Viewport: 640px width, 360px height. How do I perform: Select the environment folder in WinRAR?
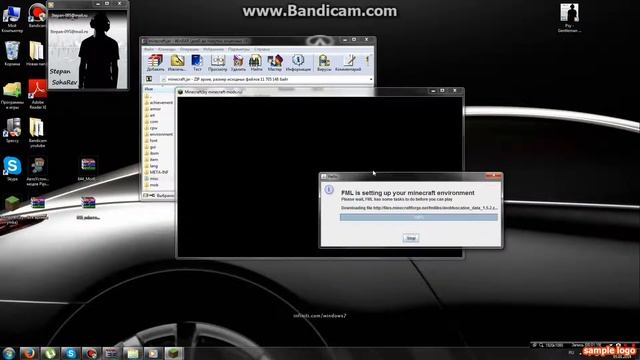click(x=158, y=134)
